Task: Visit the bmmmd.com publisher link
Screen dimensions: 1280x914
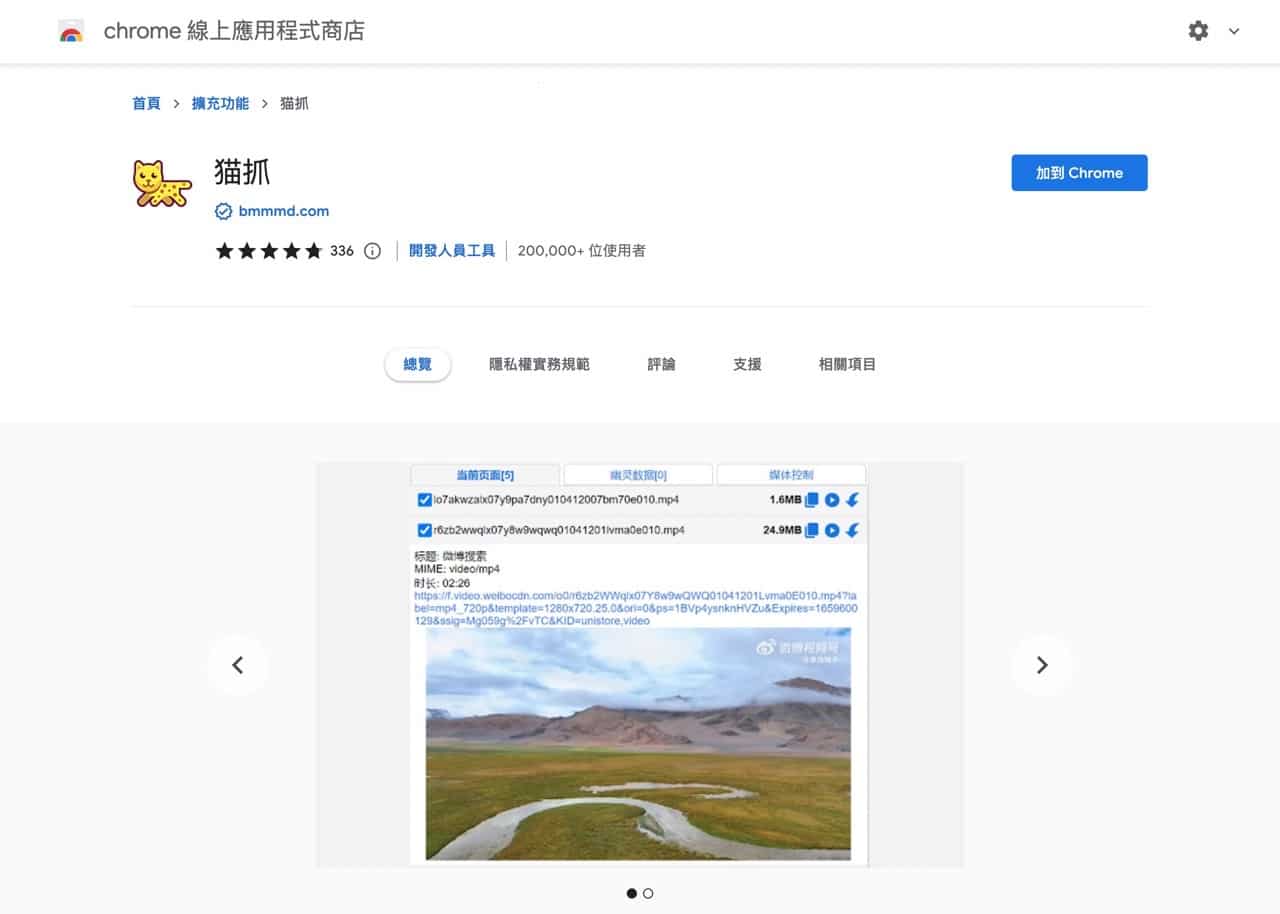Action: tap(282, 211)
